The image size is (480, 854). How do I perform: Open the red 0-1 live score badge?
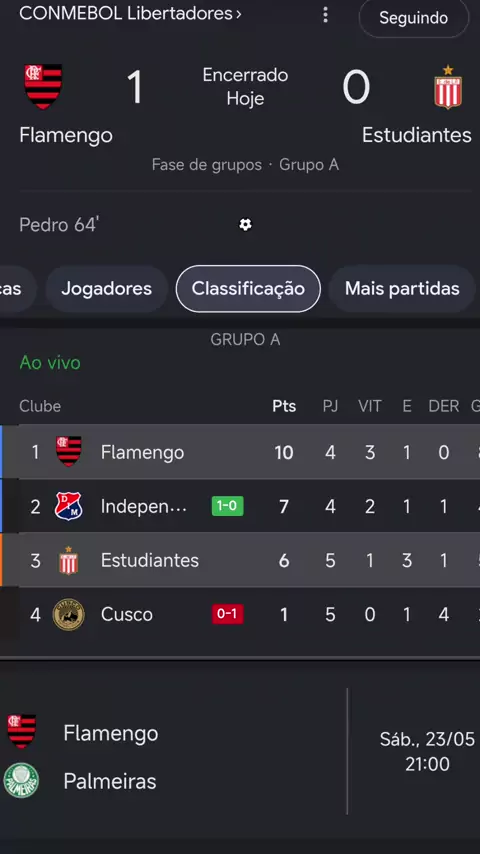(x=227, y=614)
